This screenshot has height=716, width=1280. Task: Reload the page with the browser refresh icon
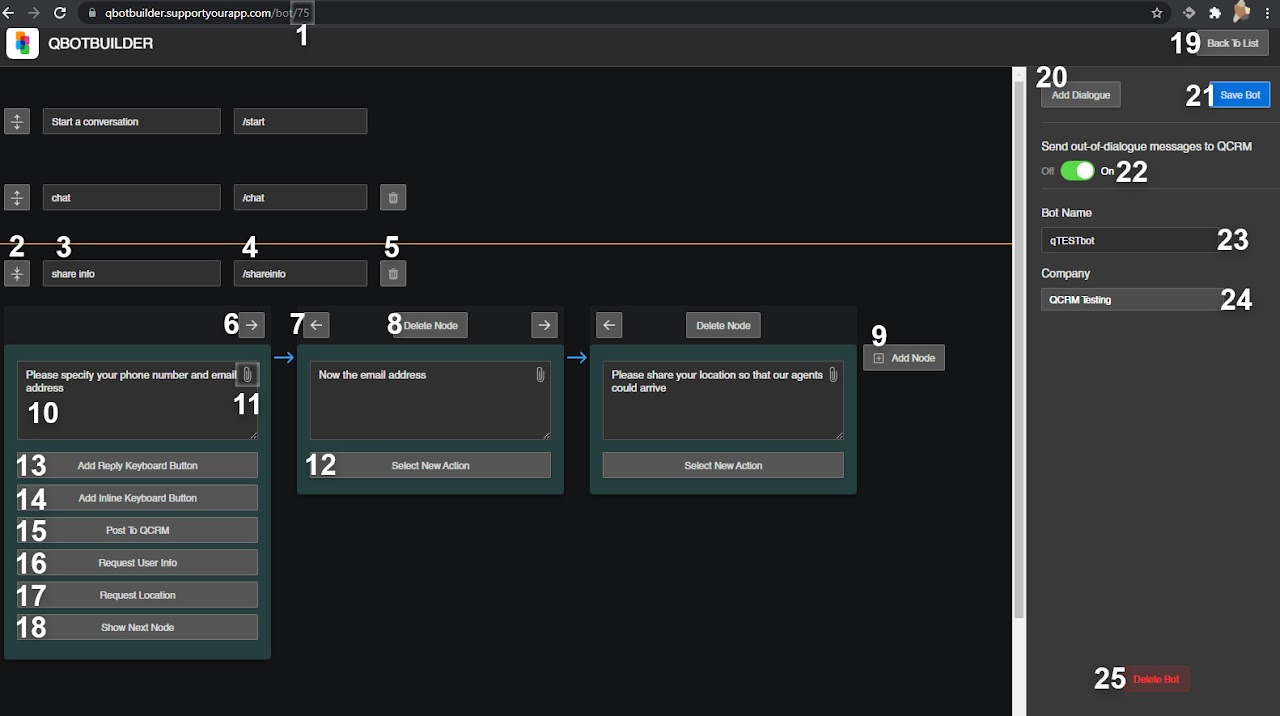tap(60, 13)
